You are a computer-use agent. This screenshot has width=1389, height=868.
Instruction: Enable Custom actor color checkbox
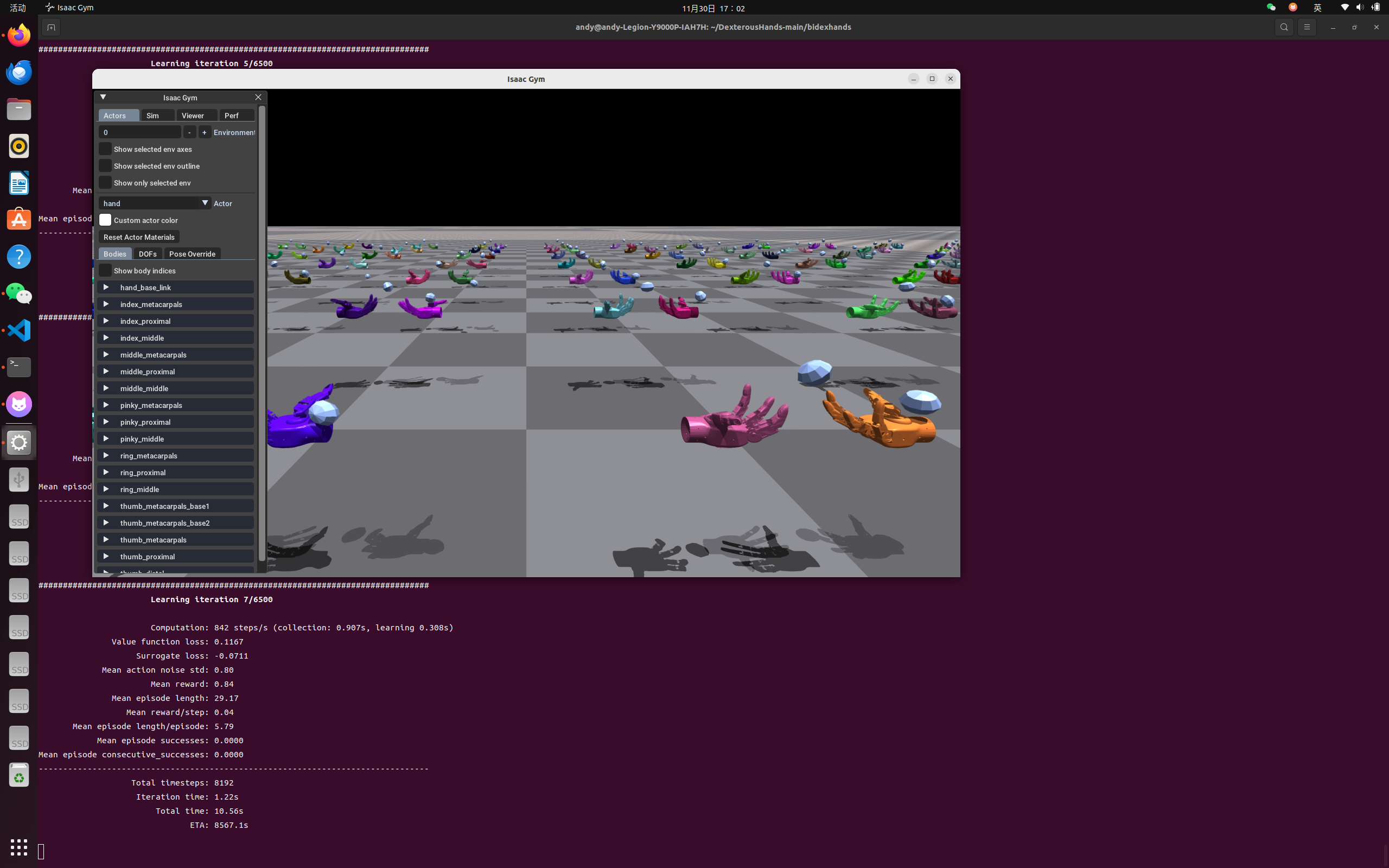(x=105, y=220)
